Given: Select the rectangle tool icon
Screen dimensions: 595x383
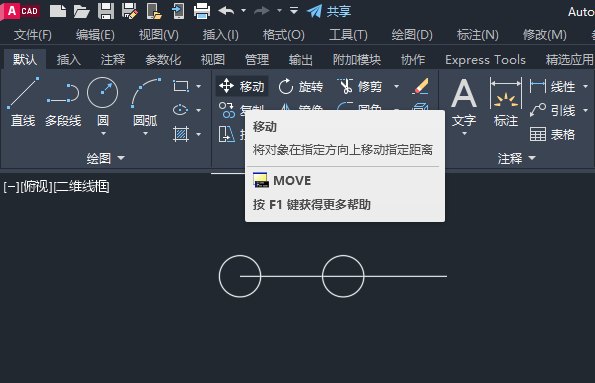Looking at the screenshot, I should (x=181, y=86).
